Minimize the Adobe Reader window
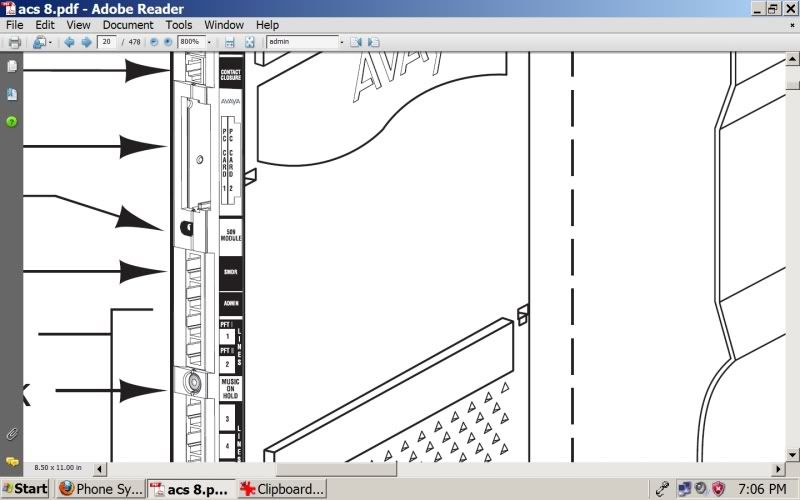 pos(758,9)
